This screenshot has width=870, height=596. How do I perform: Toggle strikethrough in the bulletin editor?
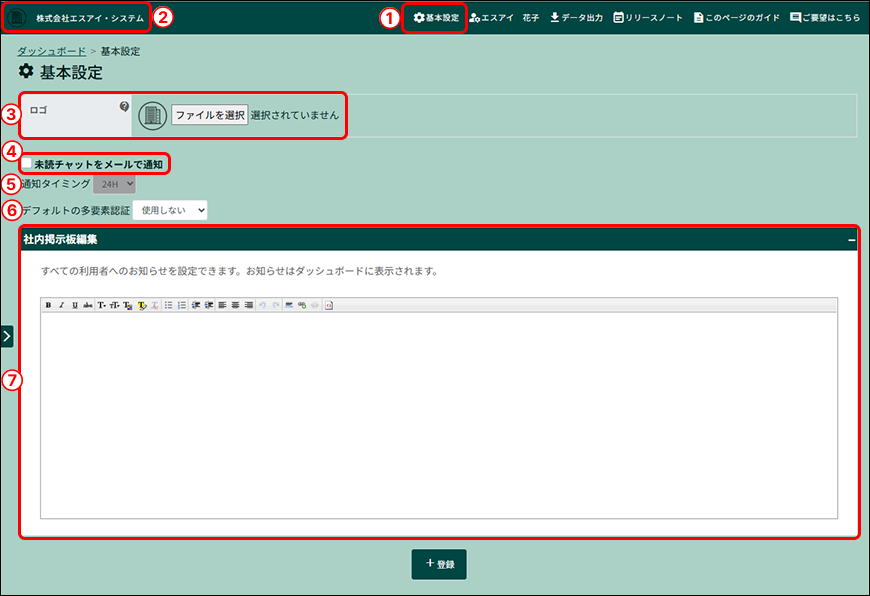pos(88,305)
